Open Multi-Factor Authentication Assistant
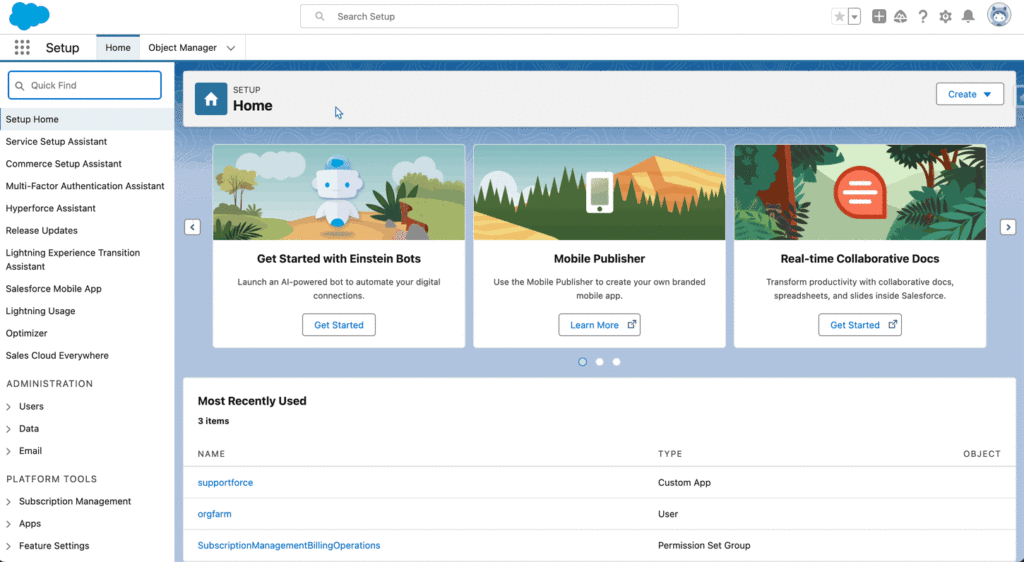This screenshot has width=1024, height=562. coord(87,186)
